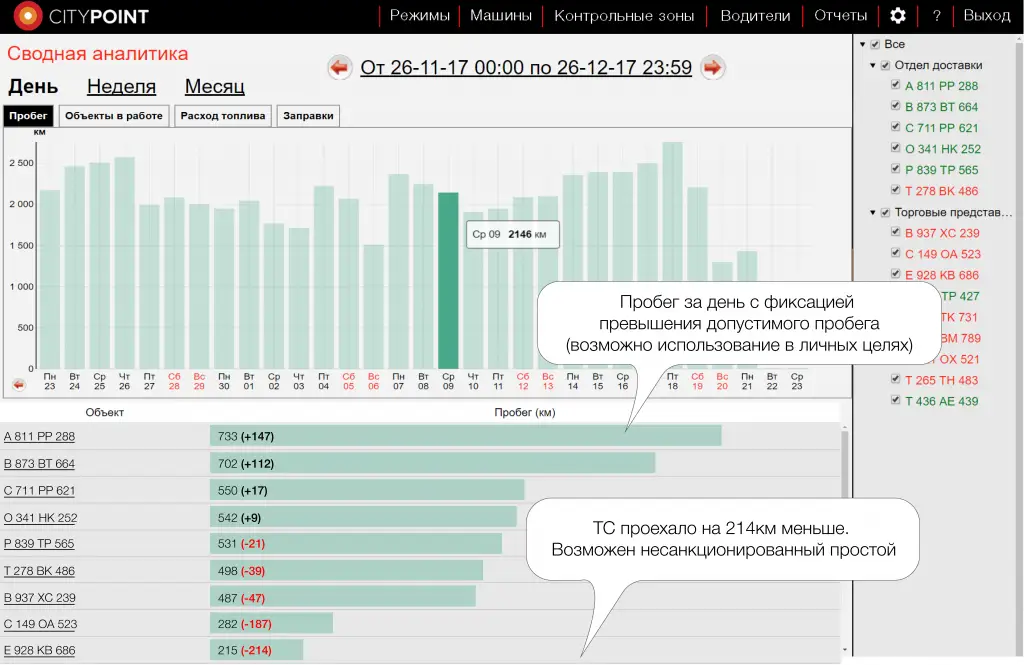Select the 'Неделя' period link

click(x=121, y=87)
